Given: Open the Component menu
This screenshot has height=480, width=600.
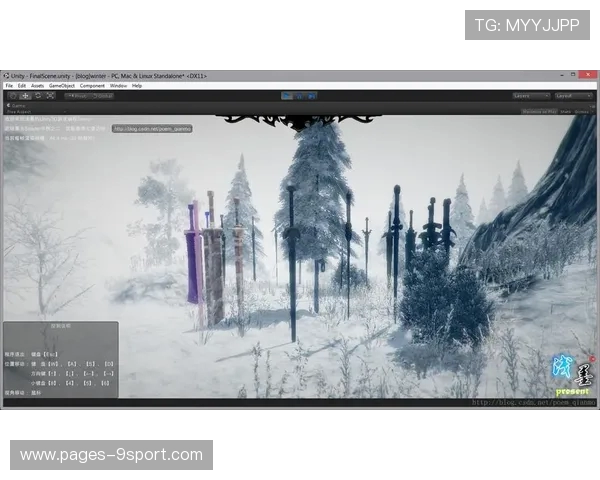Looking at the screenshot, I should (92, 86).
